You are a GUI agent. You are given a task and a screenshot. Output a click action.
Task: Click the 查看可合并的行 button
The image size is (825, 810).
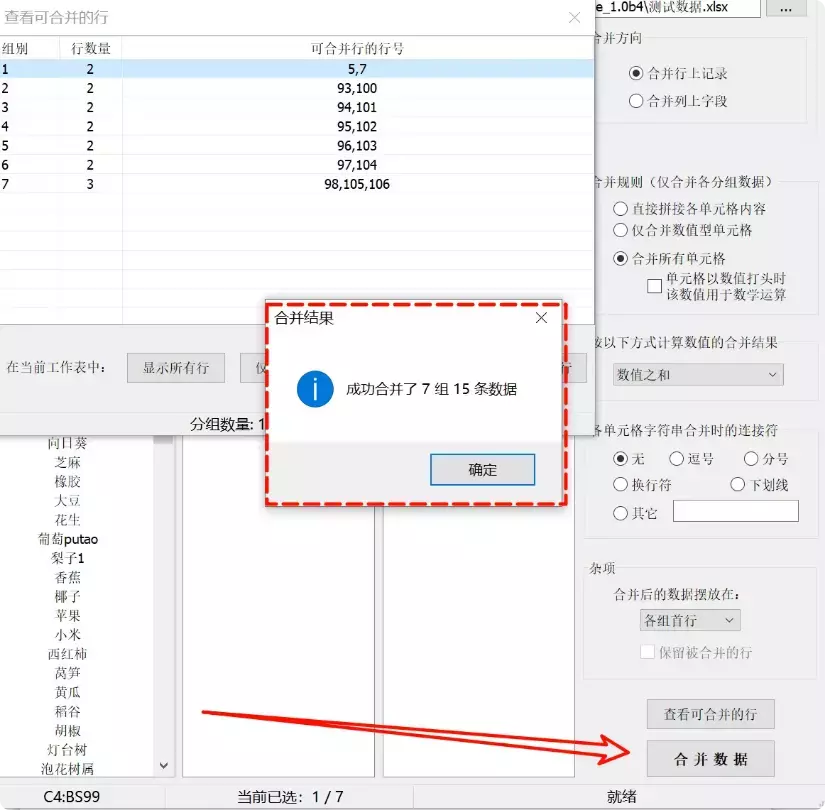click(710, 714)
